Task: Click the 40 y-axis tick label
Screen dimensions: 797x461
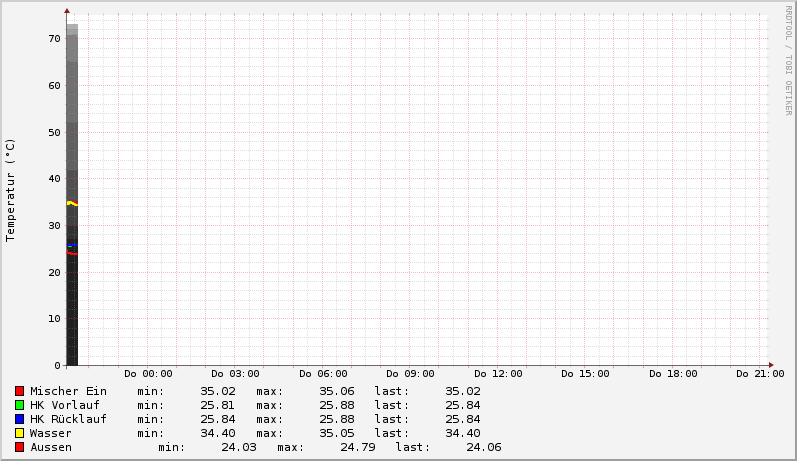Action: [x=54, y=179]
